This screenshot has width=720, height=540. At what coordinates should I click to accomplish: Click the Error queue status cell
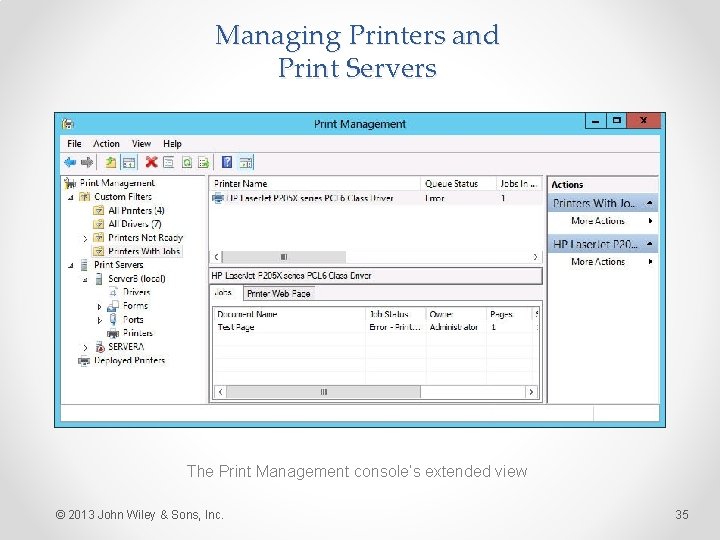pyautogui.click(x=434, y=198)
